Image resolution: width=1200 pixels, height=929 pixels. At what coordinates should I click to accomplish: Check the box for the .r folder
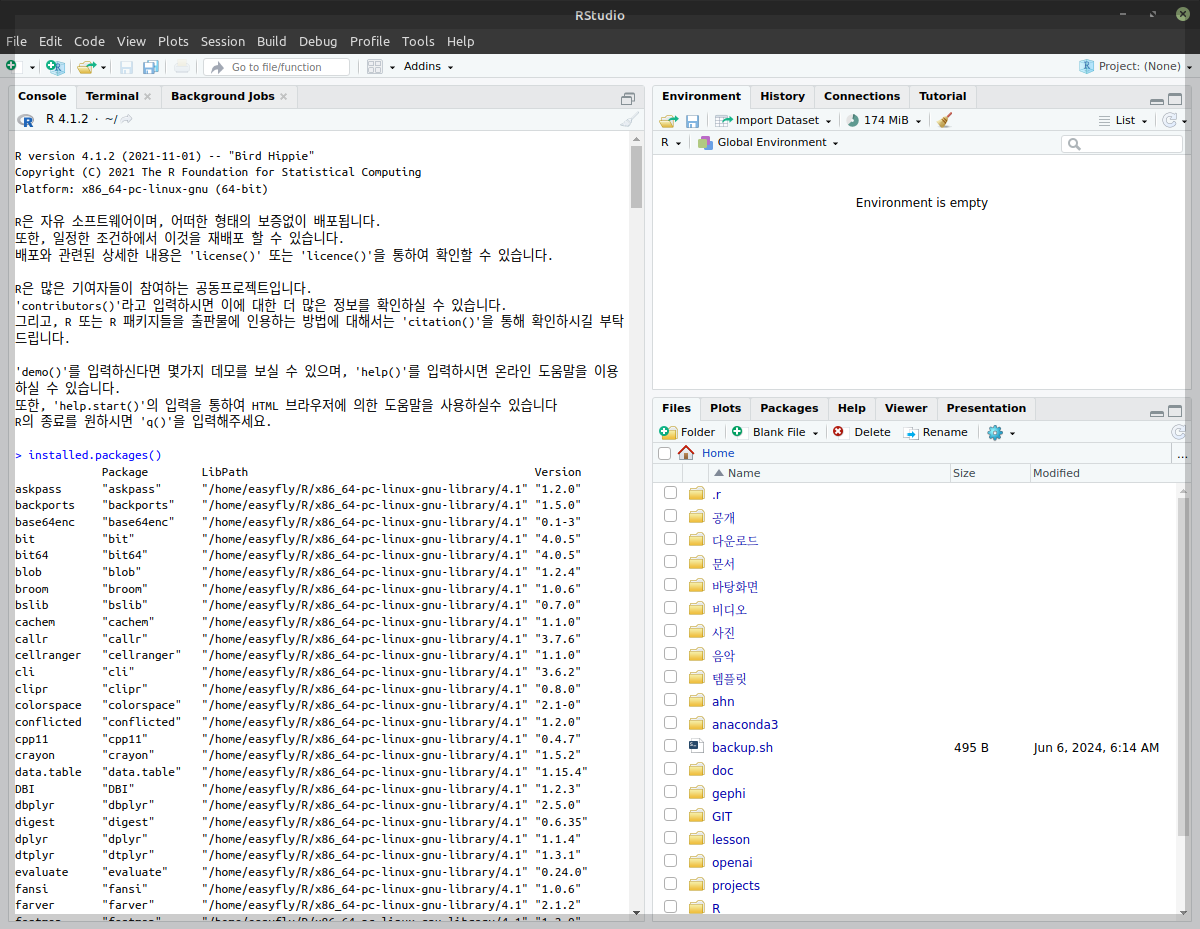pos(670,493)
